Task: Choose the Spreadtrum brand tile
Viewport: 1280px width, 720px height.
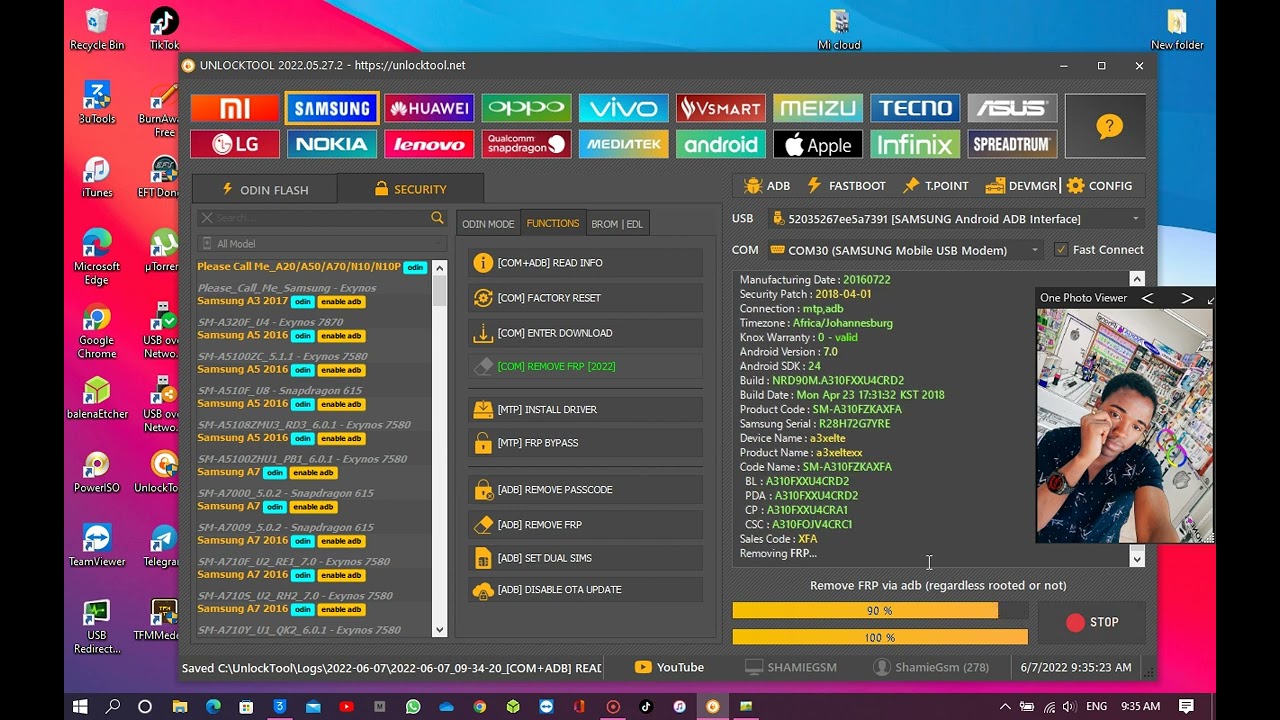Action: point(1012,144)
